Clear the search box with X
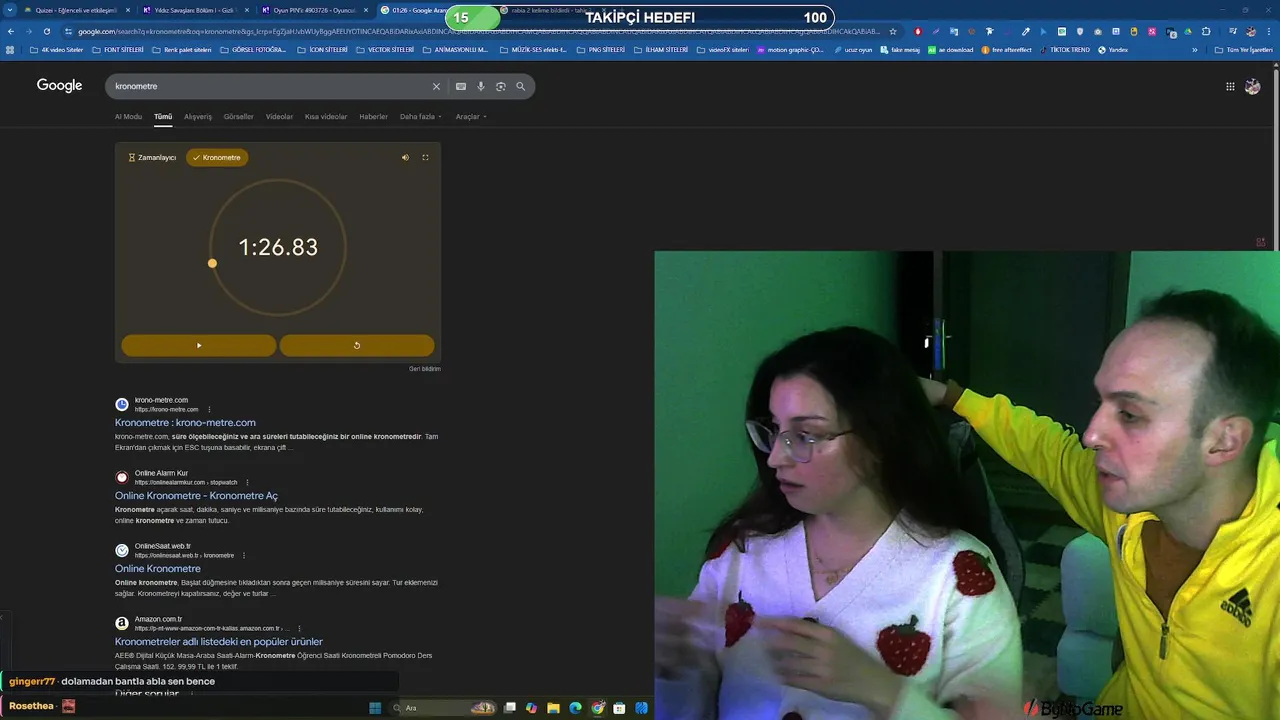1280x720 pixels. click(x=436, y=86)
